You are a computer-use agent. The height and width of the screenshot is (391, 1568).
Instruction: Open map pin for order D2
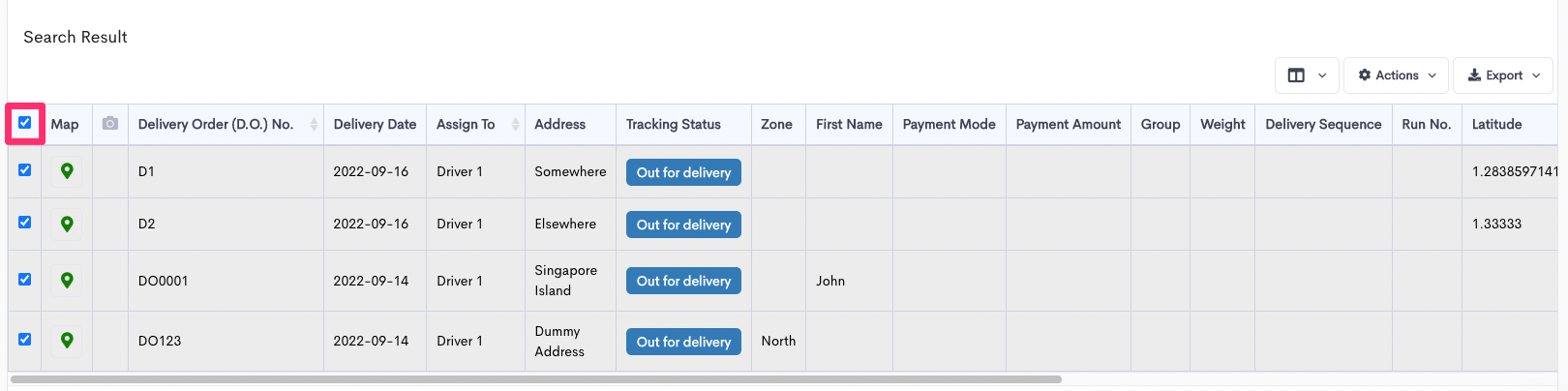[x=67, y=224]
